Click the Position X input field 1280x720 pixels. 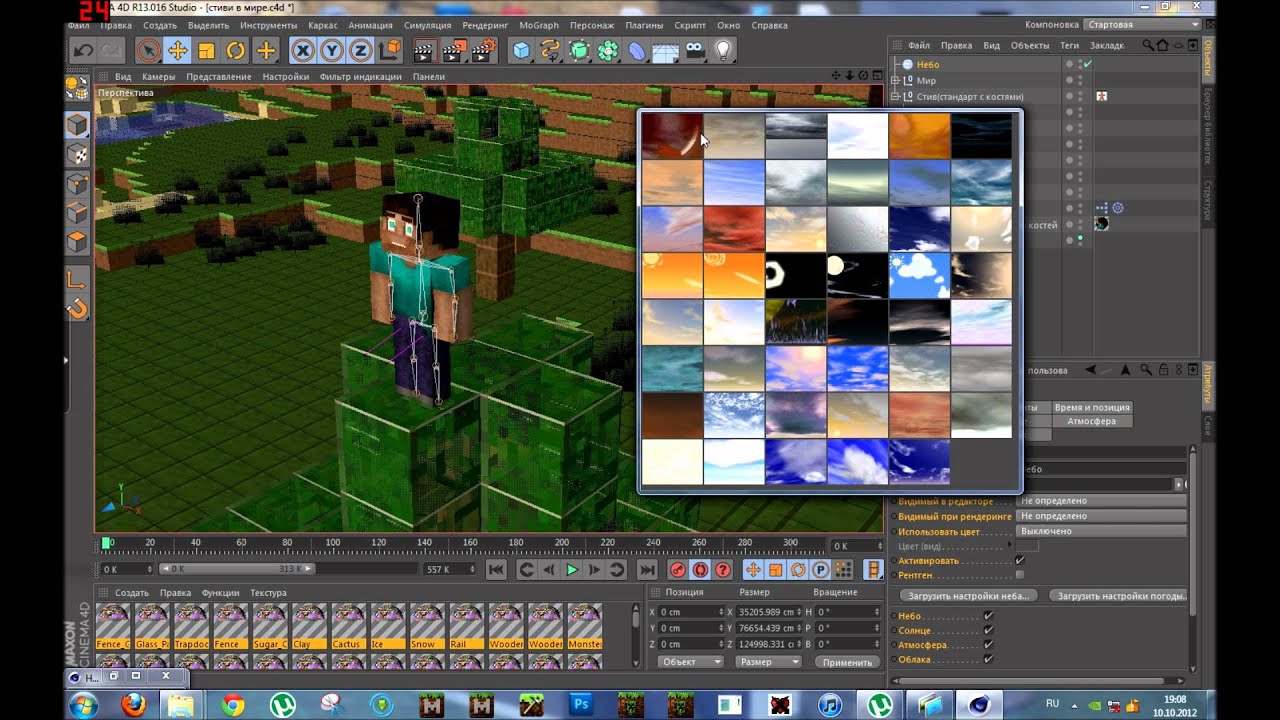(x=690, y=612)
